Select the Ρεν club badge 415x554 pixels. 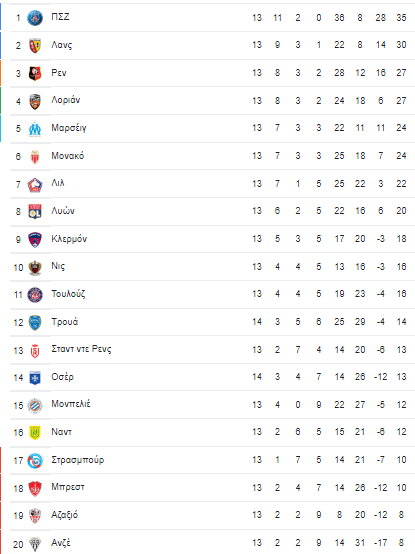(x=35, y=73)
